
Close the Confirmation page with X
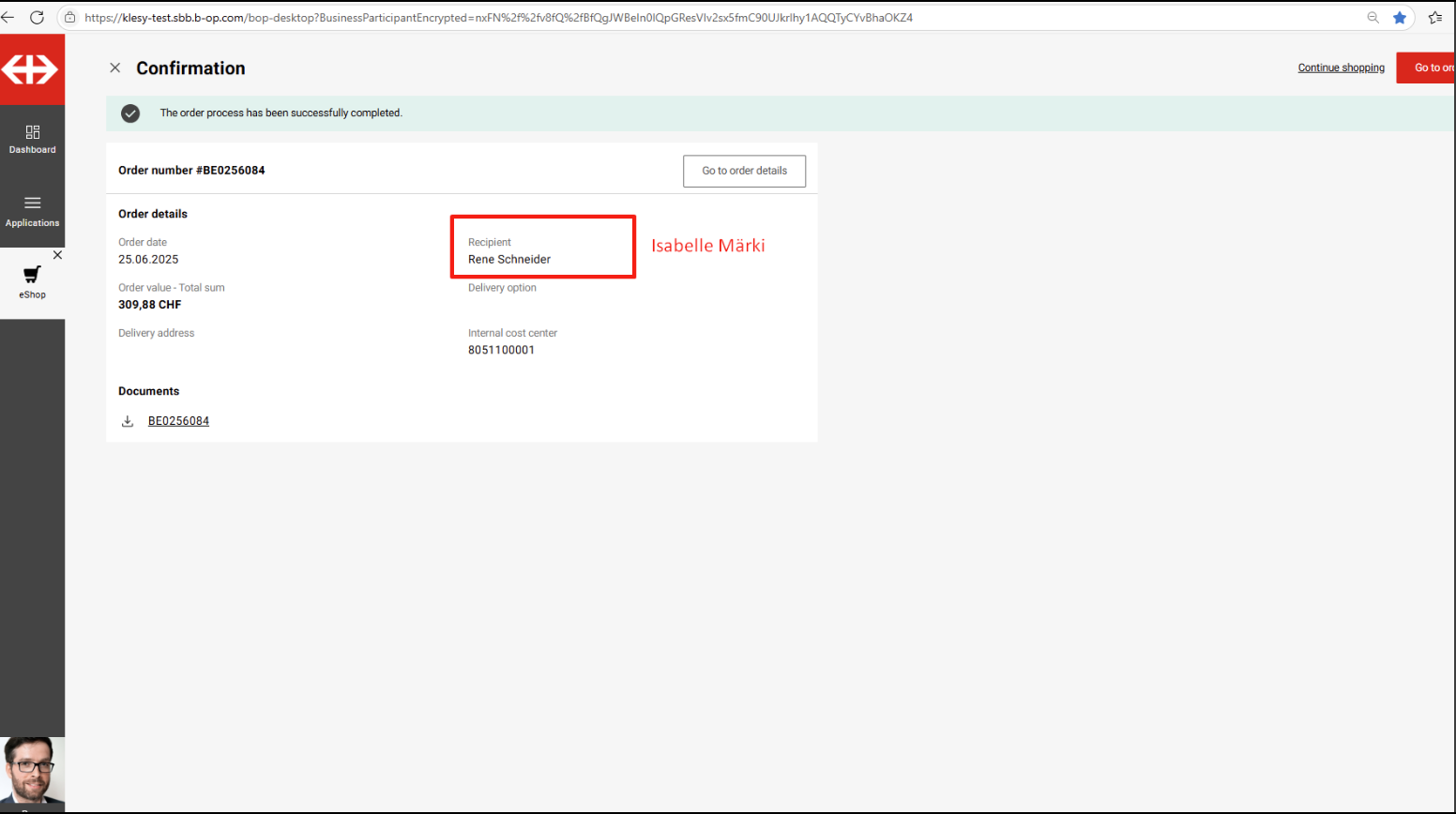115,68
